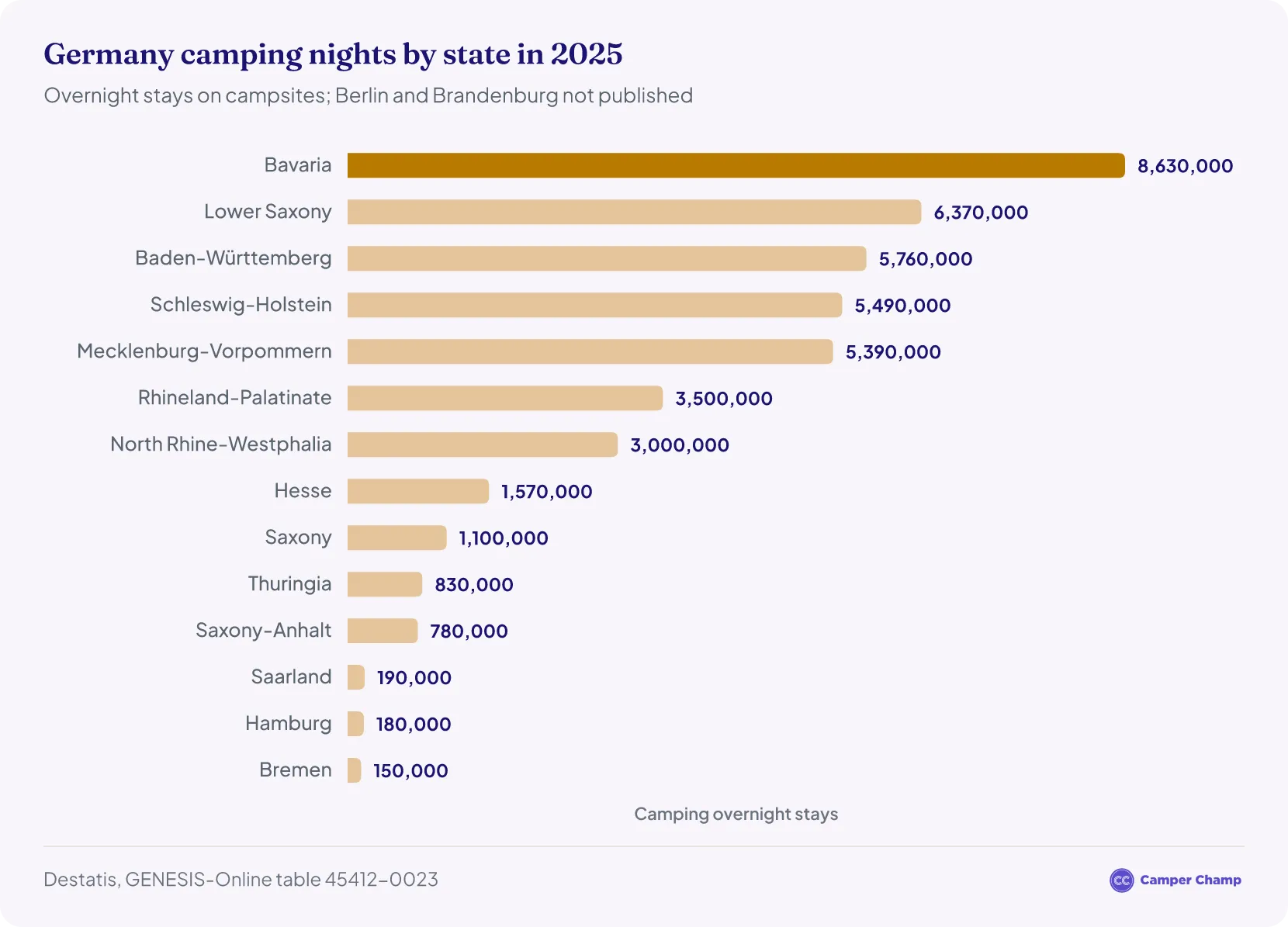This screenshot has height=927, width=1288.
Task: Click the value 150,000
Action: [x=411, y=771]
